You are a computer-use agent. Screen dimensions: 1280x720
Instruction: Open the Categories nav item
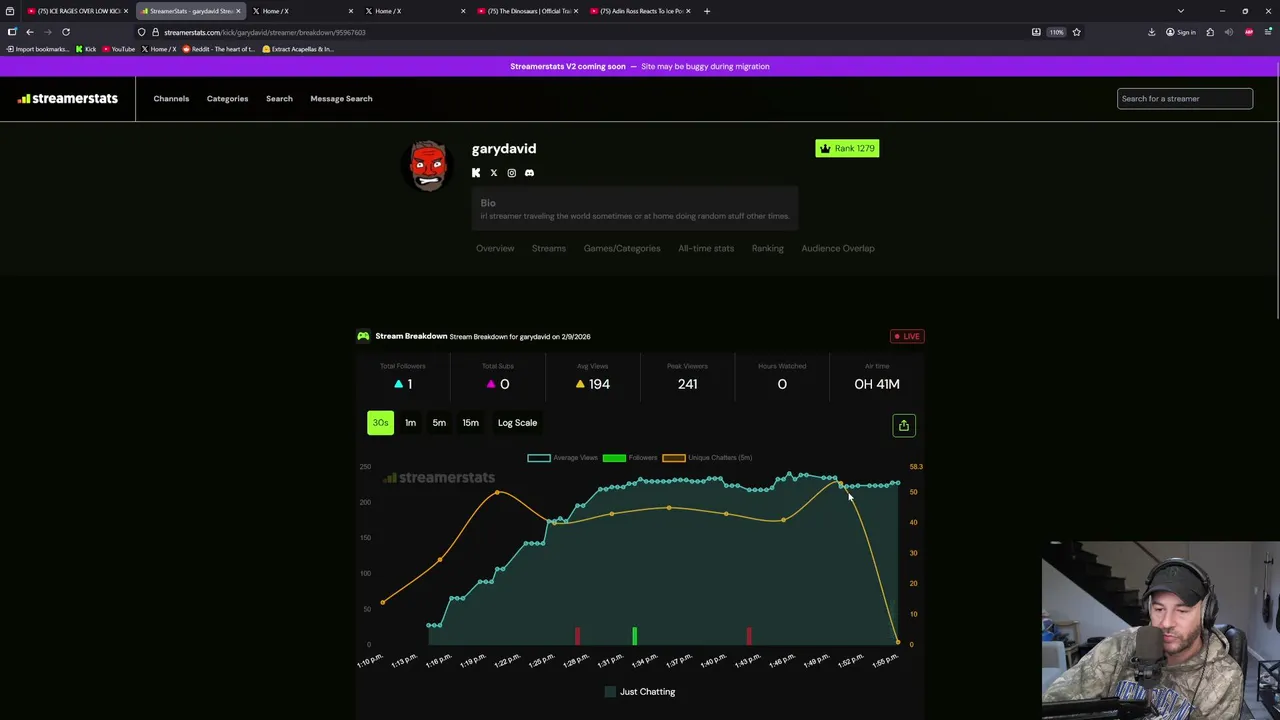(227, 99)
